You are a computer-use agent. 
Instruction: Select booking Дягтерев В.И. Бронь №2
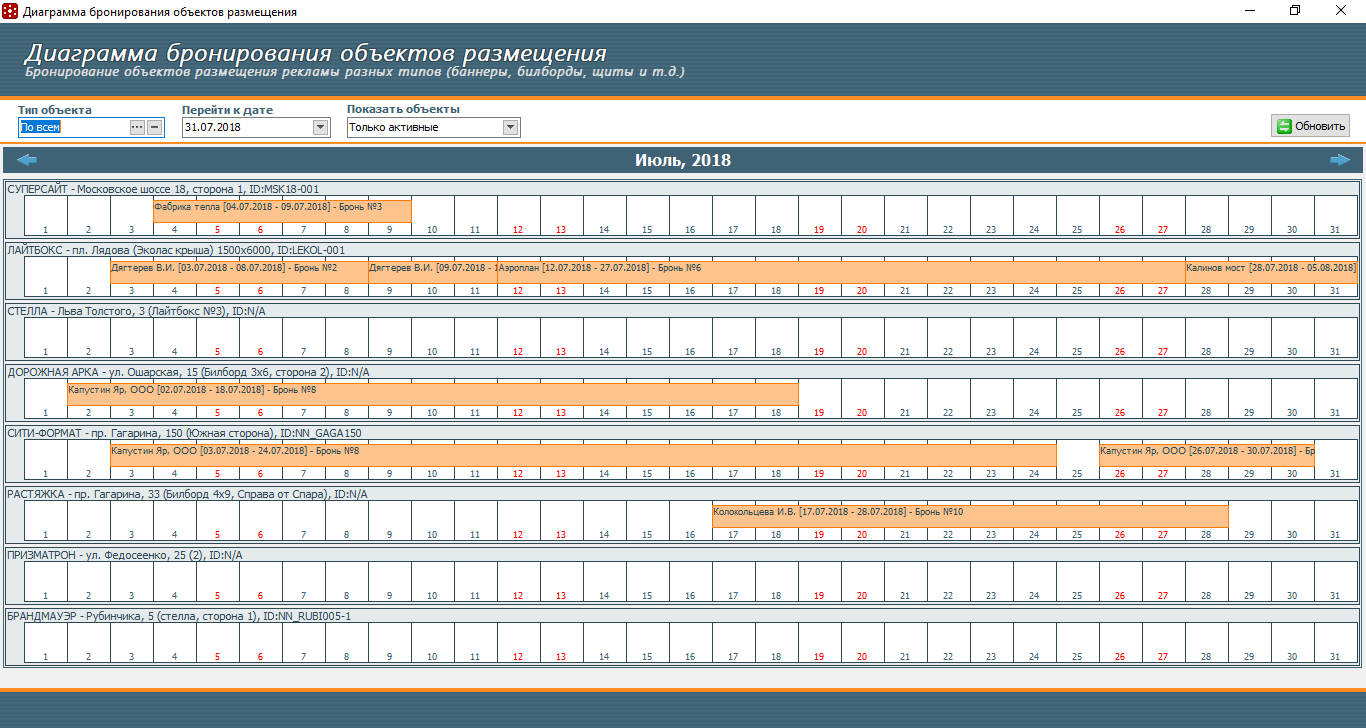pos(239,272)
